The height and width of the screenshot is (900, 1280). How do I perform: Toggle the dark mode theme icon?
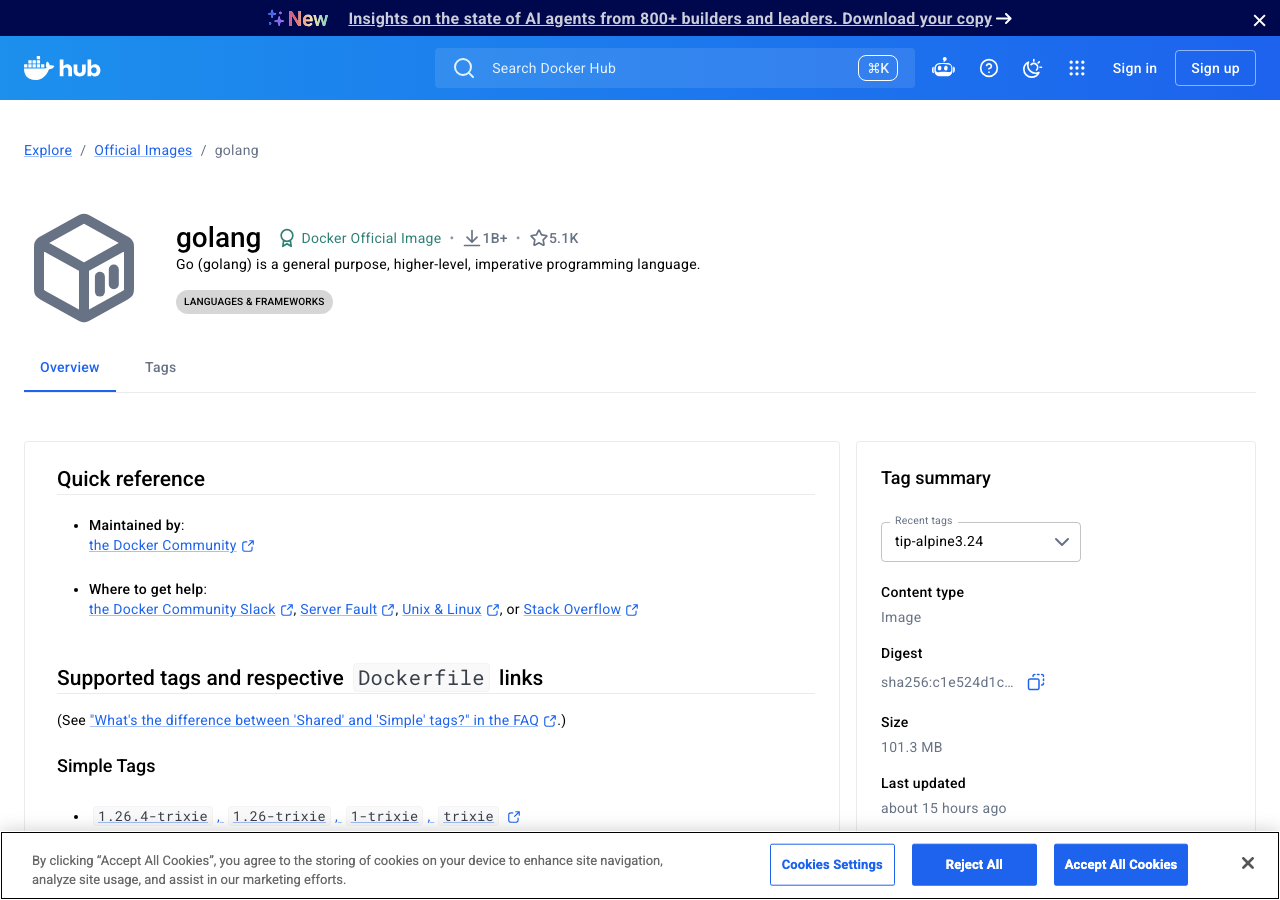pos(1033,68)
